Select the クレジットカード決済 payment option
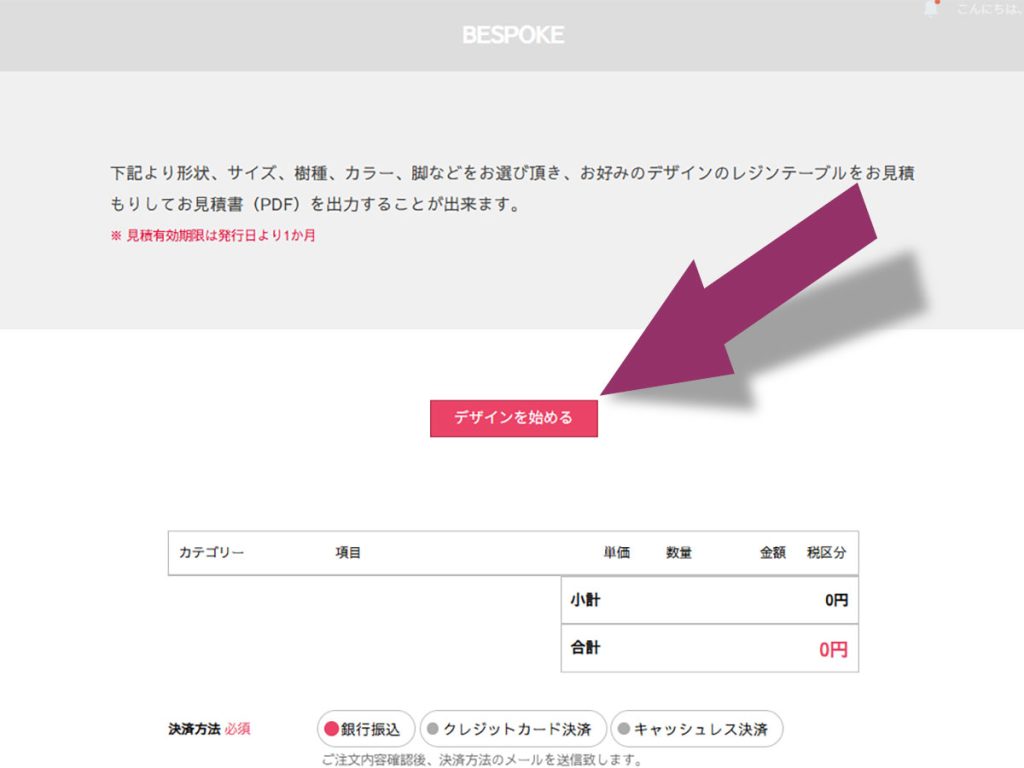 point(512,729)
